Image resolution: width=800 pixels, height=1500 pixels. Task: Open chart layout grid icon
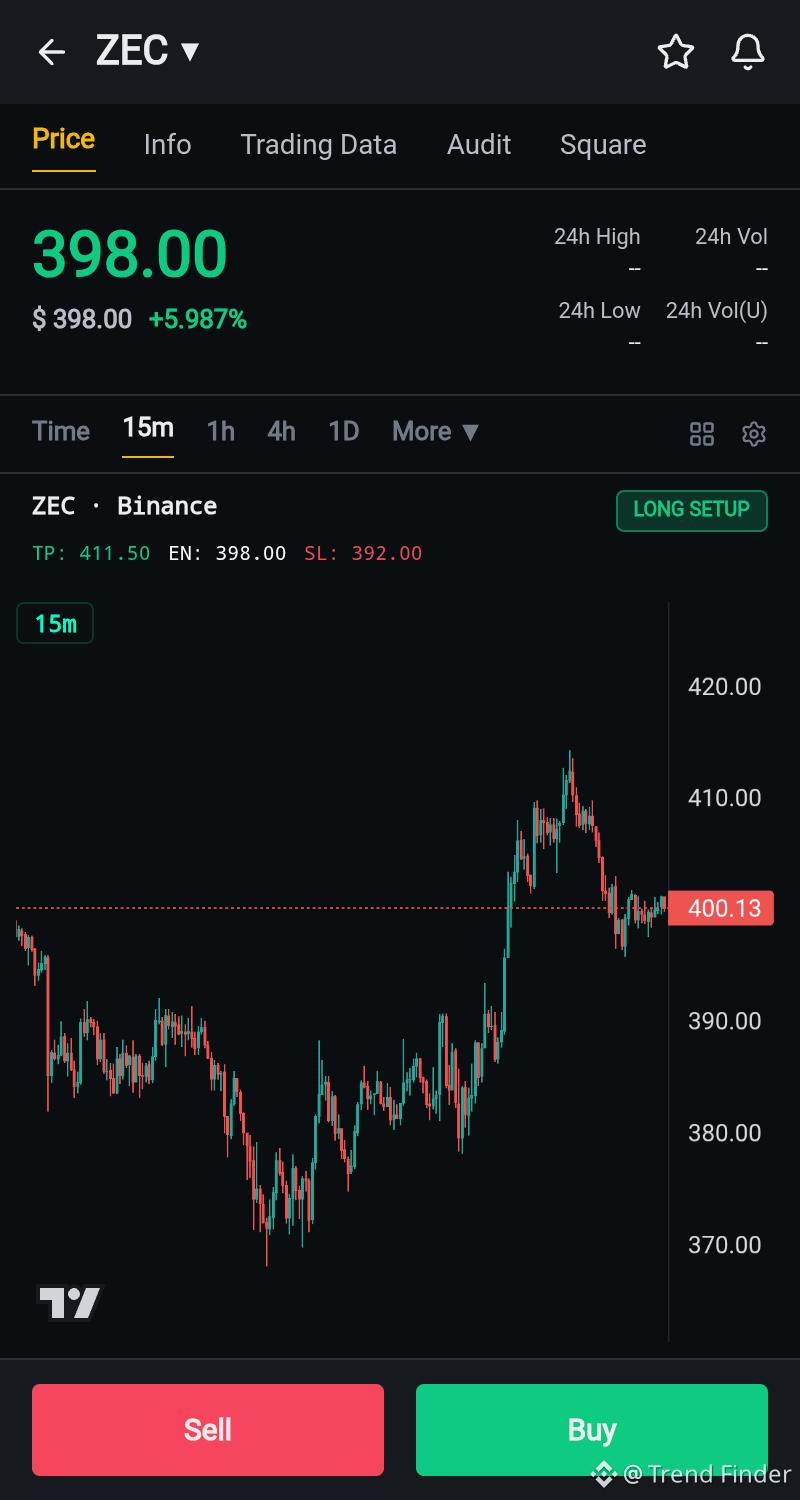click(702, 434)
